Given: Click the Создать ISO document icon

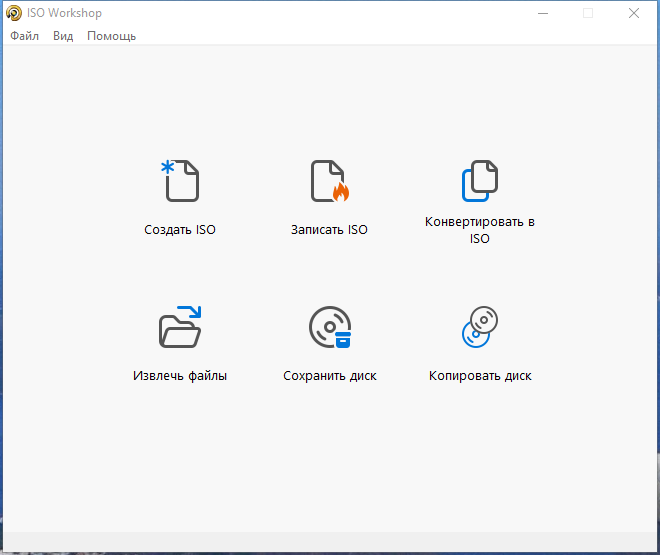Looking at the screenshot, I should (180, 181).
